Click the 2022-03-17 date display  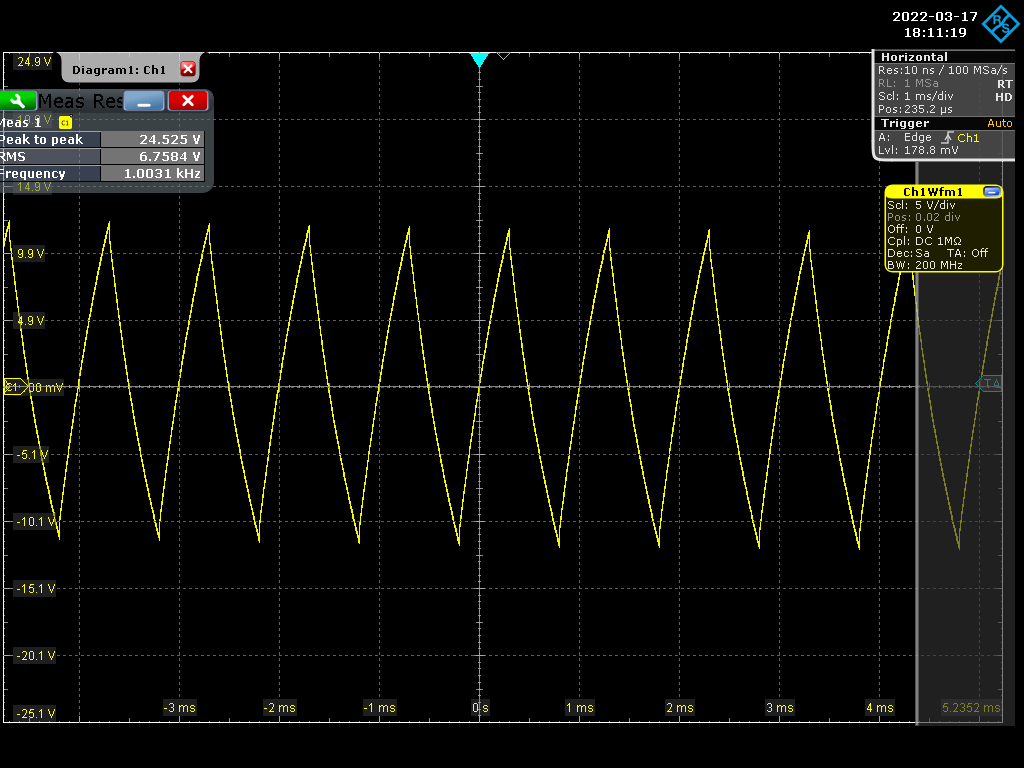pyautogui.click(x=935, y=16)
